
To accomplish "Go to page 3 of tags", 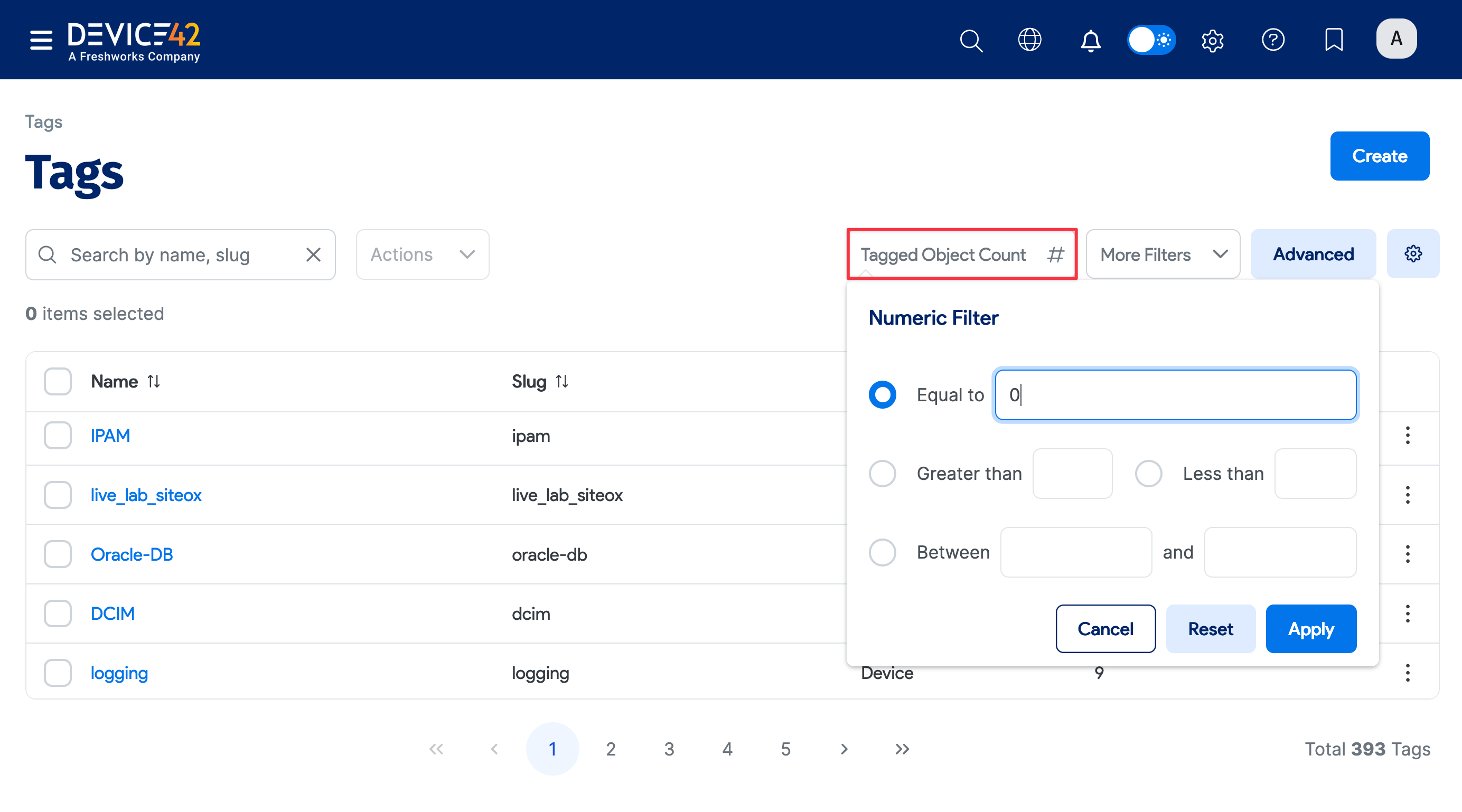I will pos(669,749).
